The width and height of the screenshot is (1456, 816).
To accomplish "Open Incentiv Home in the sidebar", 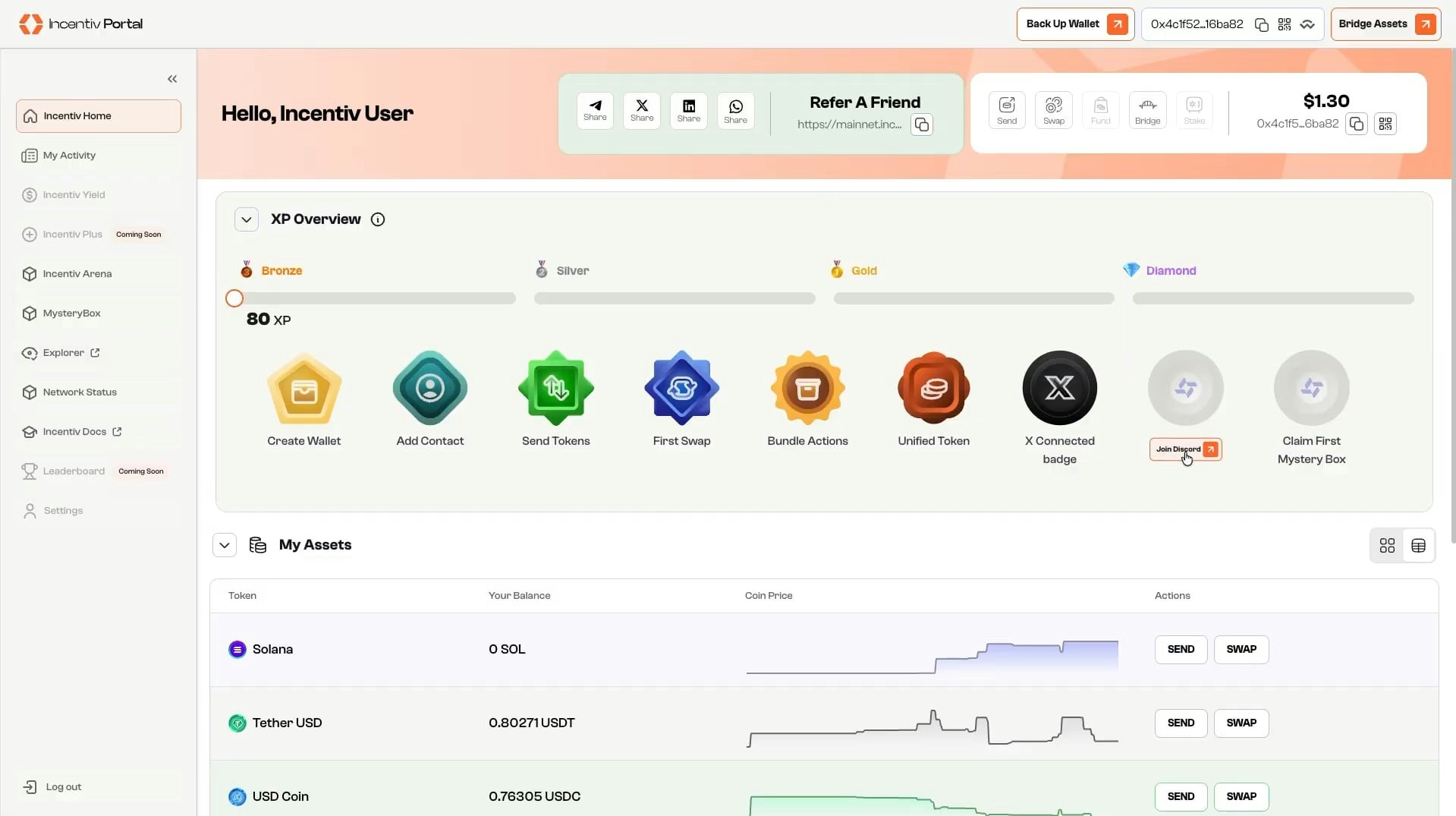I will 99,116.
